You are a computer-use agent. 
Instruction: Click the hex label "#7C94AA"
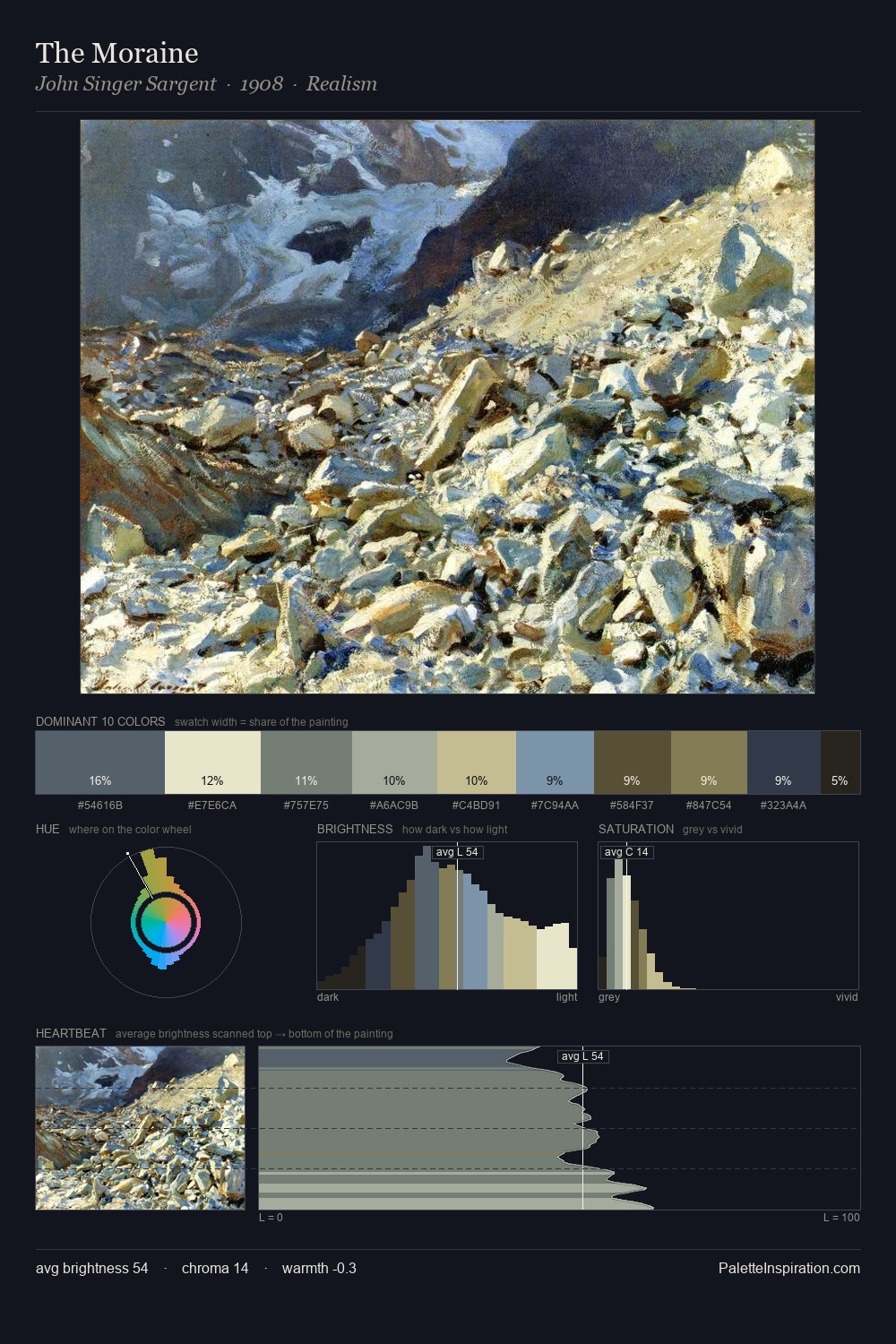[x=555, y=806]
